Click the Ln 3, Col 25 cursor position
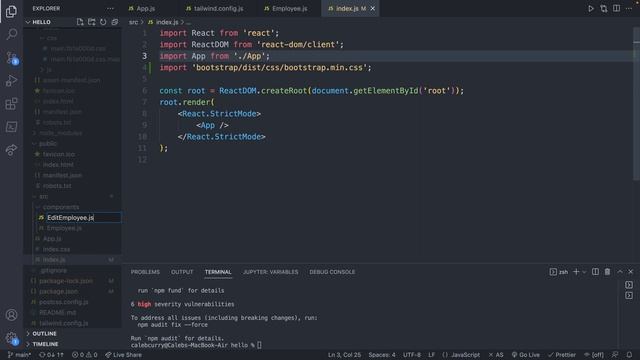This screenshot has width=640, height=360. (344, 355)
